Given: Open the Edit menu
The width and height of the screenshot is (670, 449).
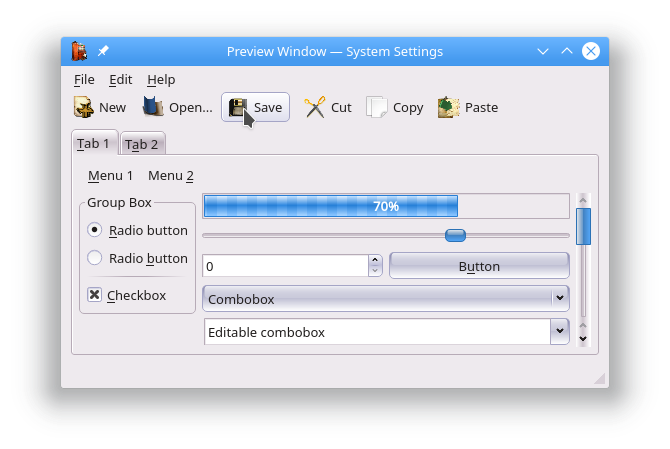Looking at the screenshot, I should [120, 80].
